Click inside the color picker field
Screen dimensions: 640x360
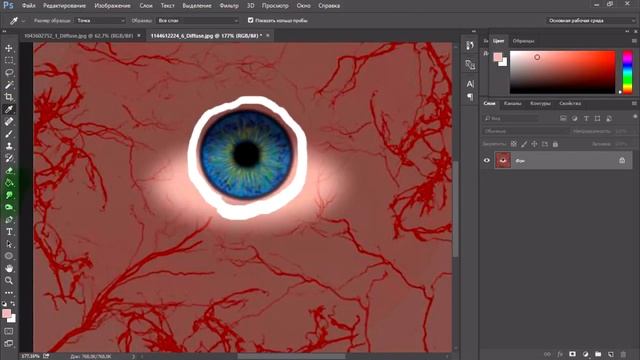pos(562,72)
